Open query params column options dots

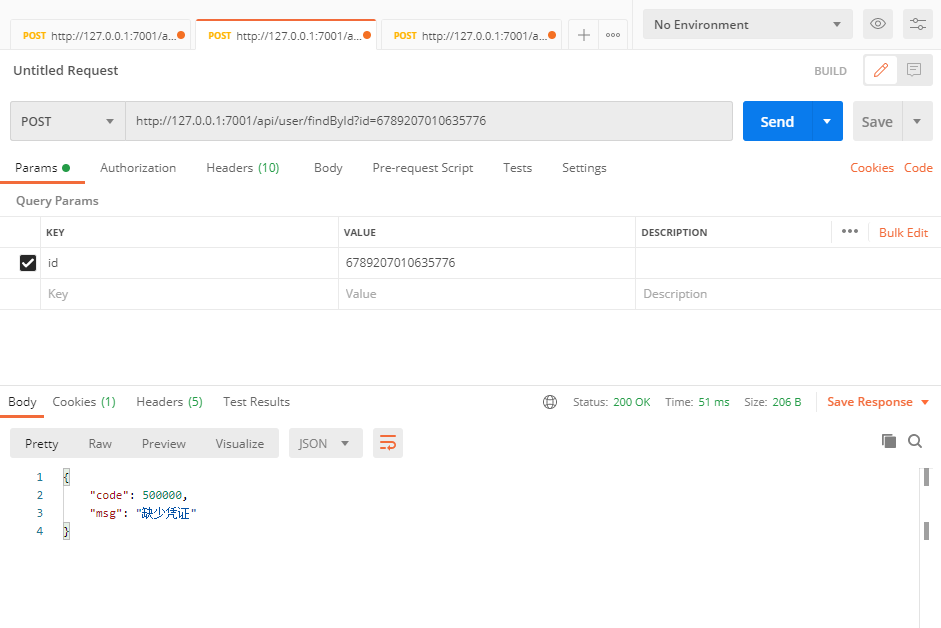click(850, 232)
